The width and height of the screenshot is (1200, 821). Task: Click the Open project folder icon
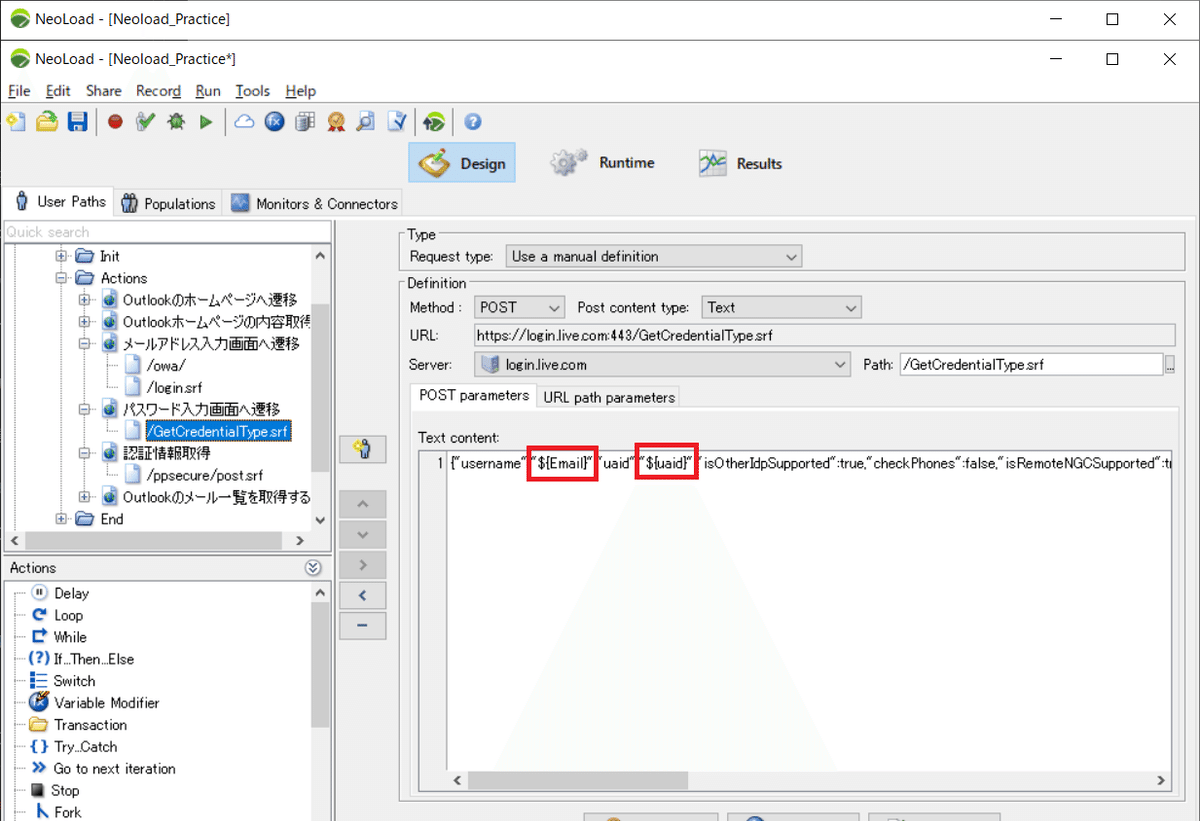pyautogui.click(x=47, y=122)
